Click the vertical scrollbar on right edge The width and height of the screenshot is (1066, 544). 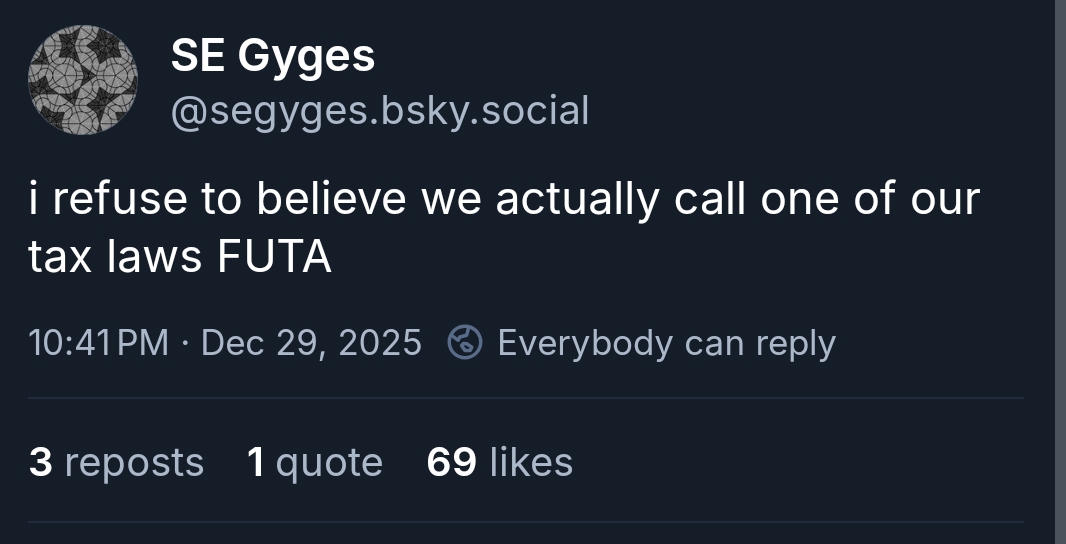pyautogui.click(x=1060, y=272)
